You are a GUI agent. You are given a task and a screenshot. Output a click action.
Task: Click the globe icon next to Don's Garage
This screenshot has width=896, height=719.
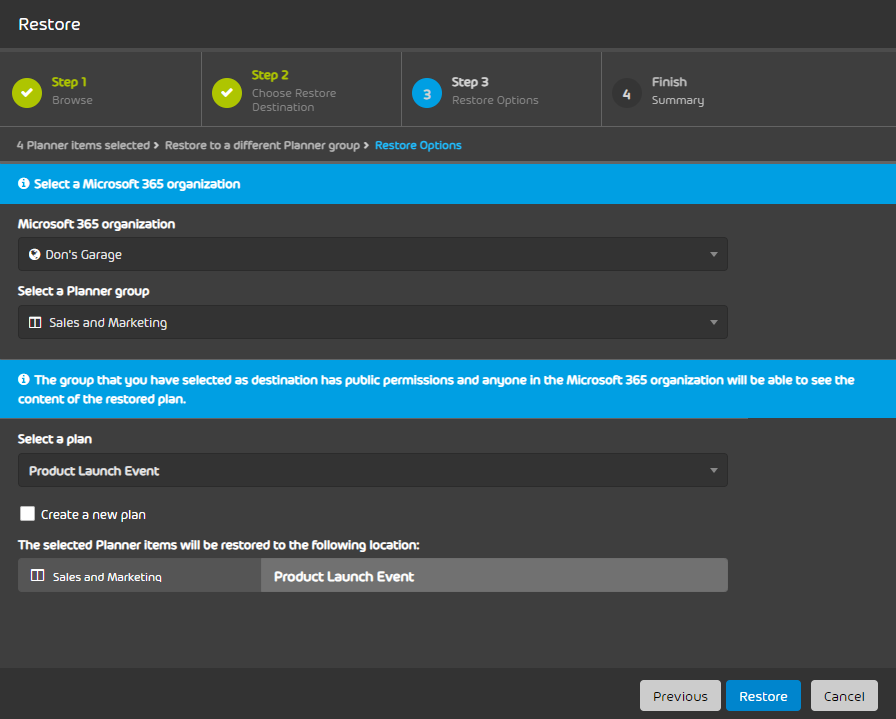point(35,254)
